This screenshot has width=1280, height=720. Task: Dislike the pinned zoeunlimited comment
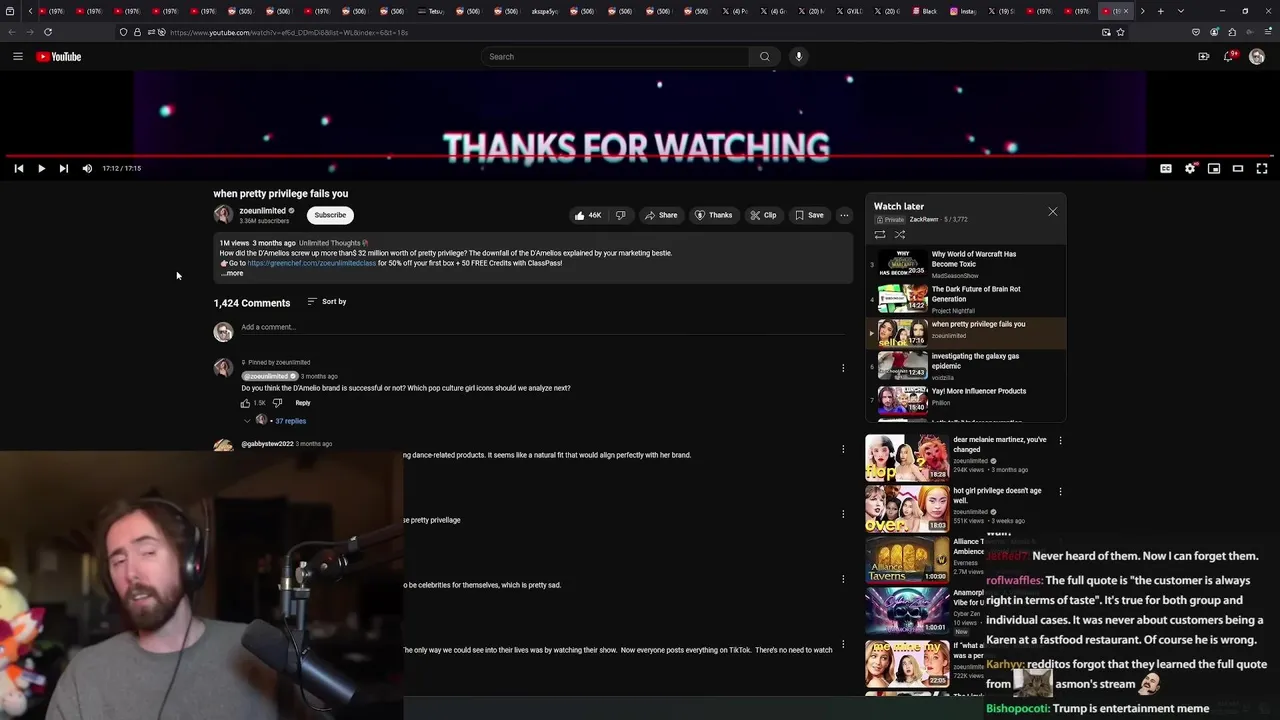(277, 403)
